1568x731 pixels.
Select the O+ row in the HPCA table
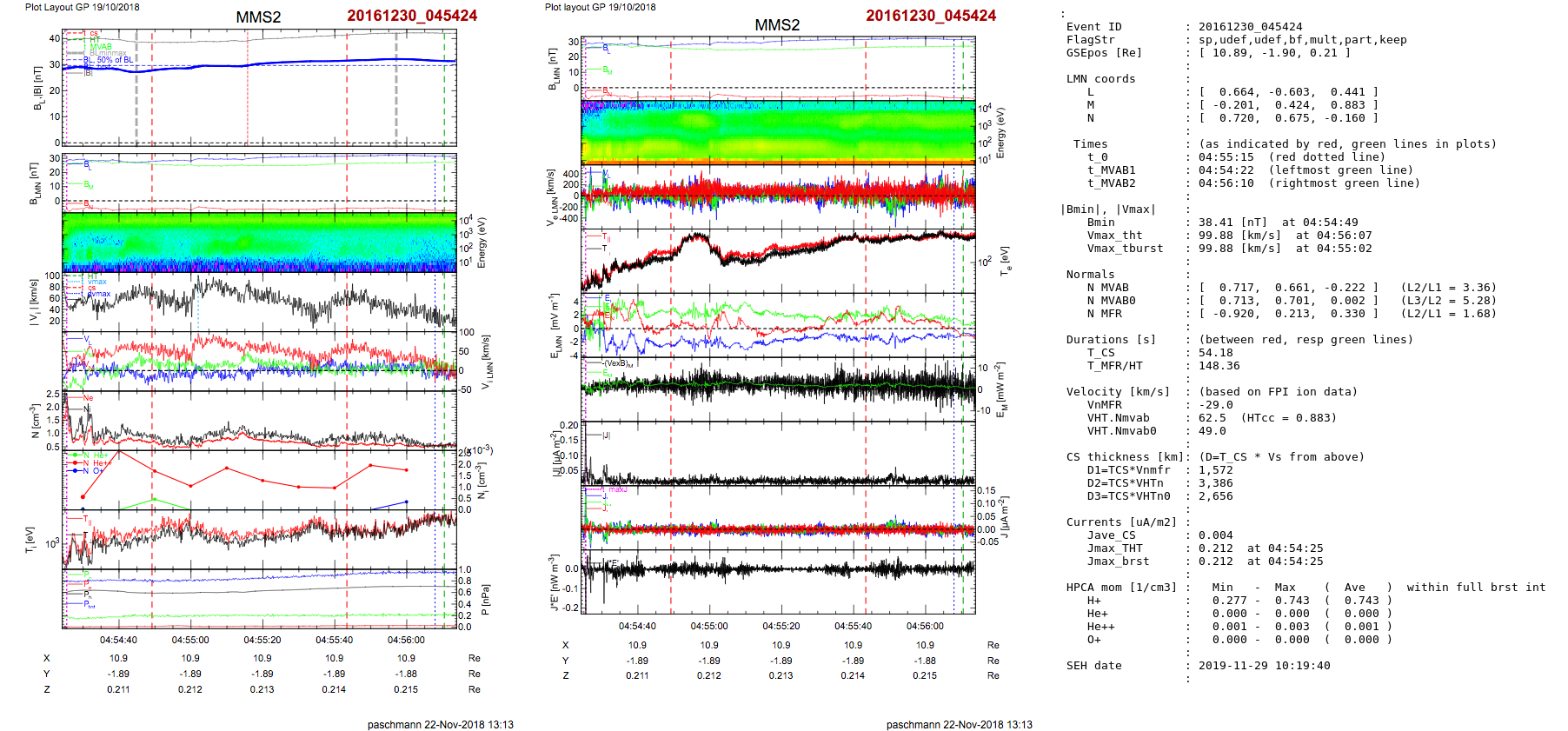pos(1093,640)
